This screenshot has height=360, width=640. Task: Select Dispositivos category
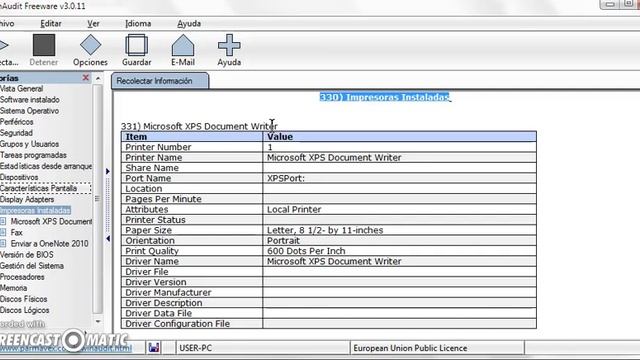coord(19,177)
